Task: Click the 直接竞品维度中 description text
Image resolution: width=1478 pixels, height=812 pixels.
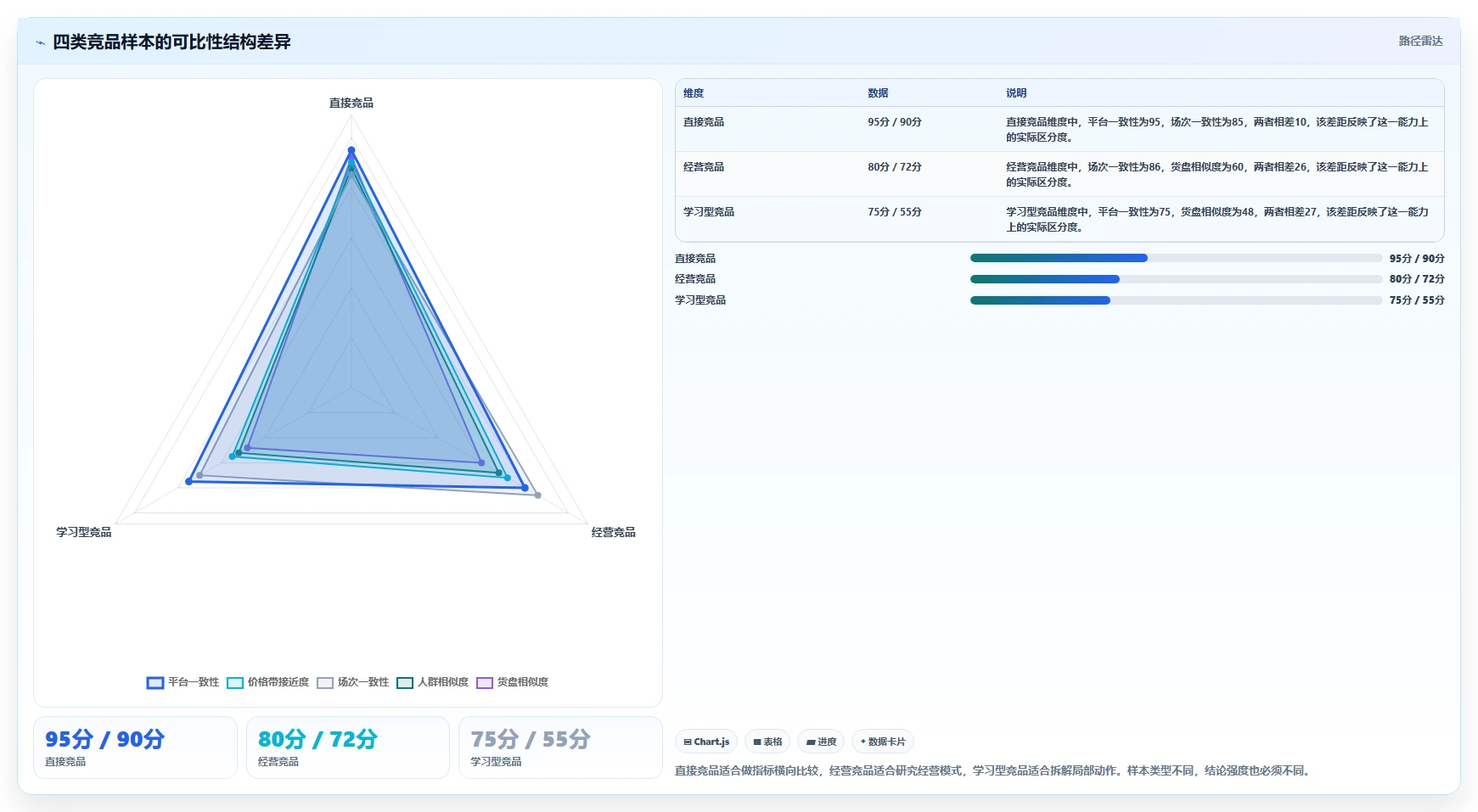Action: pos(1217,130)
